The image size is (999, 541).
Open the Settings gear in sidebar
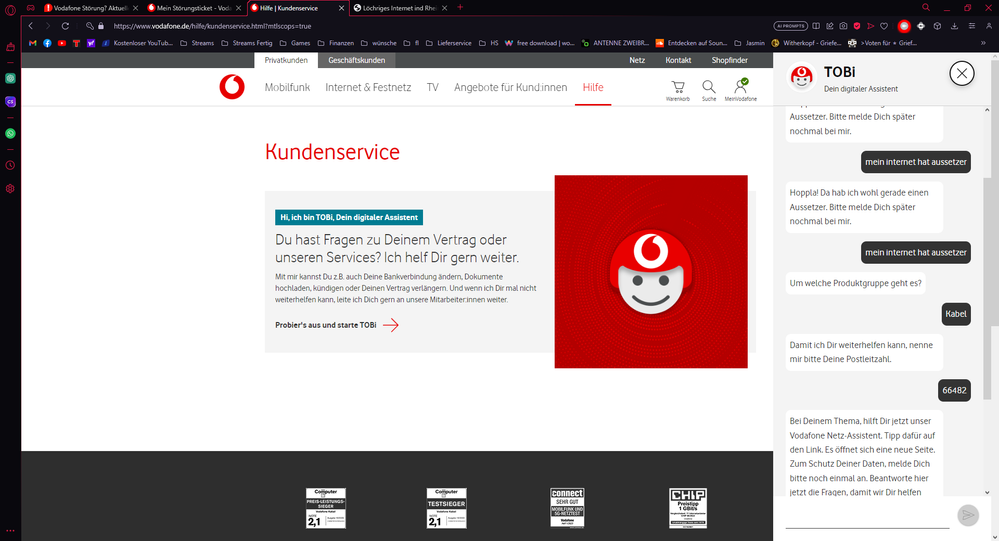[x=10, y=189]
